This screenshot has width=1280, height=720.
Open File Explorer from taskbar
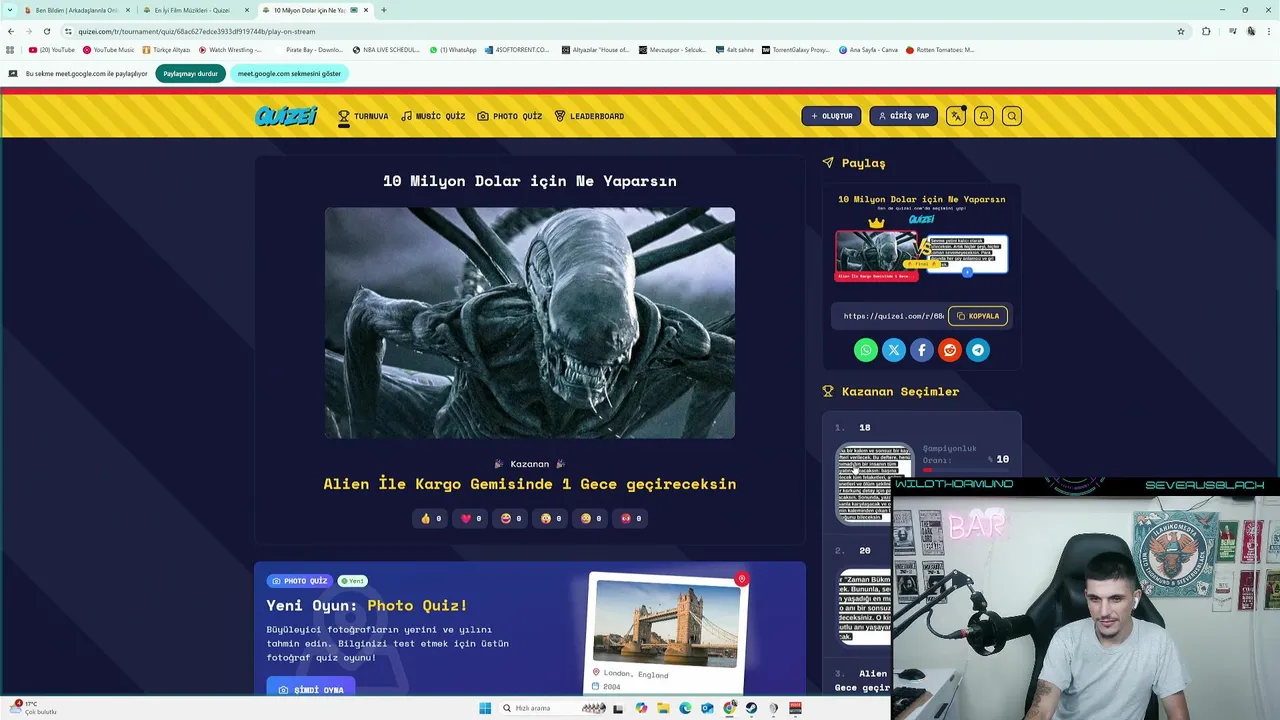click(663, 708)
